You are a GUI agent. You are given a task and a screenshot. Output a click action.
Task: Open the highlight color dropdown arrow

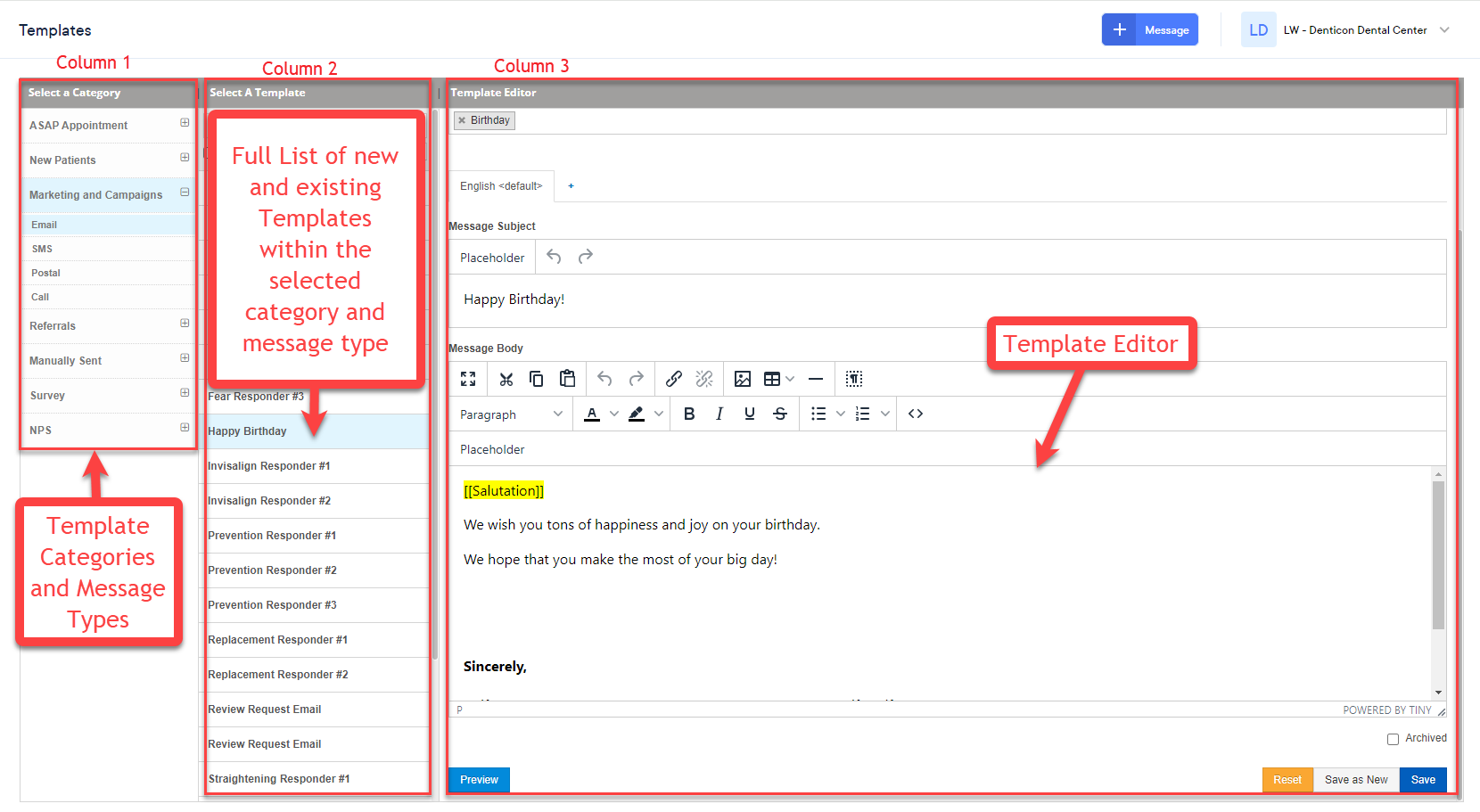click(659, 414)
